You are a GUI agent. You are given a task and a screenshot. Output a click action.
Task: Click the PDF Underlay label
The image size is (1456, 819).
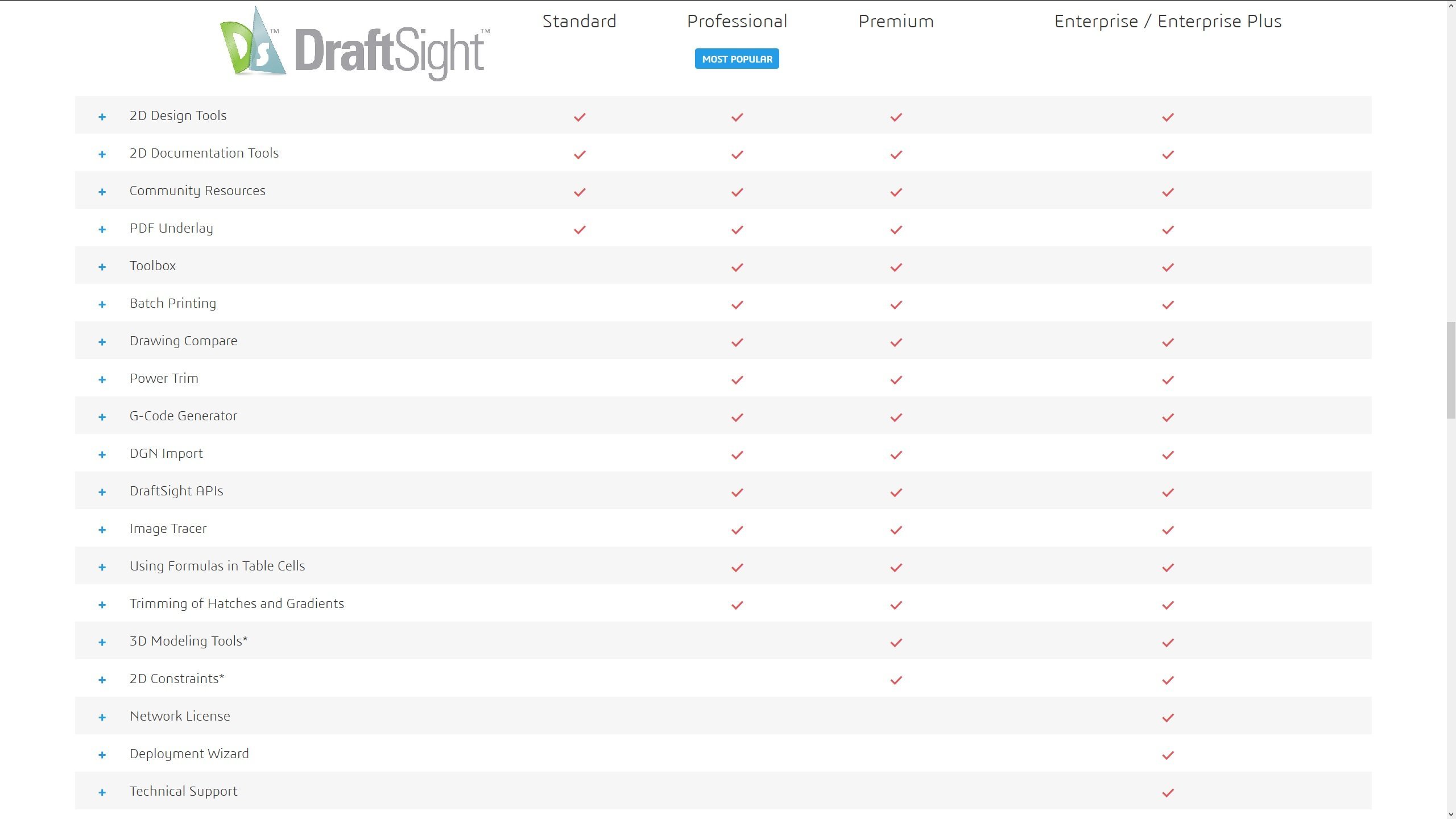171,229
